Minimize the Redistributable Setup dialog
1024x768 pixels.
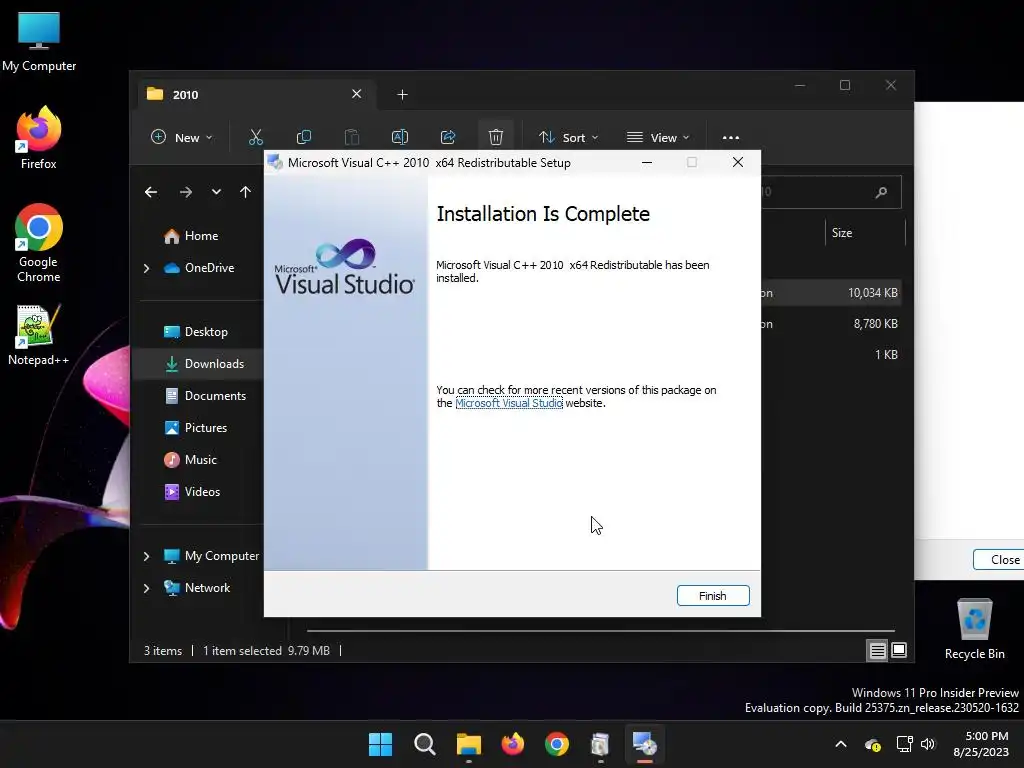pos(647,163)
